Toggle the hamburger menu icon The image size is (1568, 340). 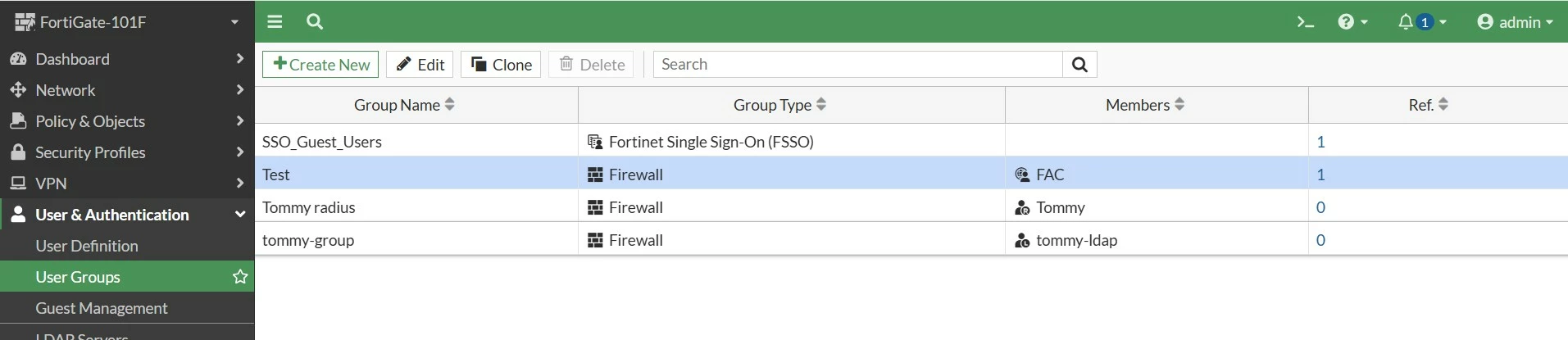[275, 22]
